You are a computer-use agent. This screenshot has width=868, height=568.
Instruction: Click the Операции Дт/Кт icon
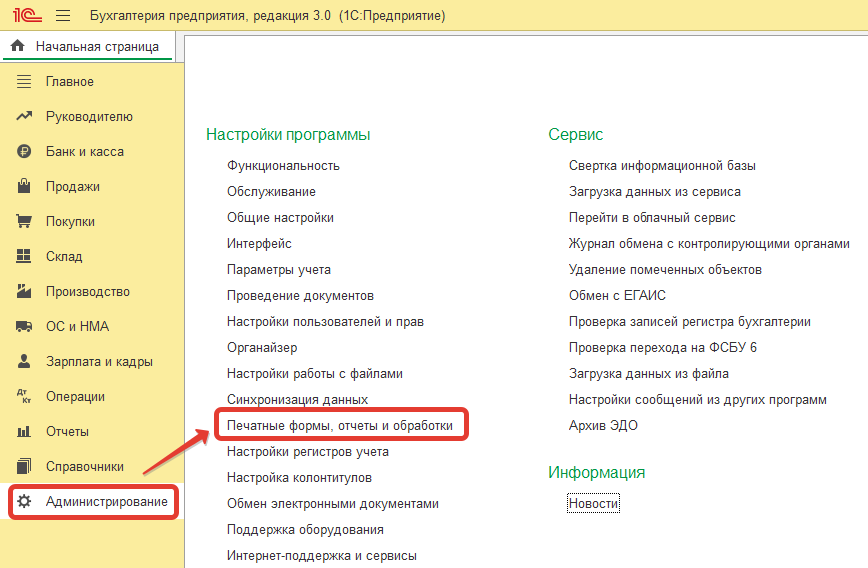coord(24,396)
